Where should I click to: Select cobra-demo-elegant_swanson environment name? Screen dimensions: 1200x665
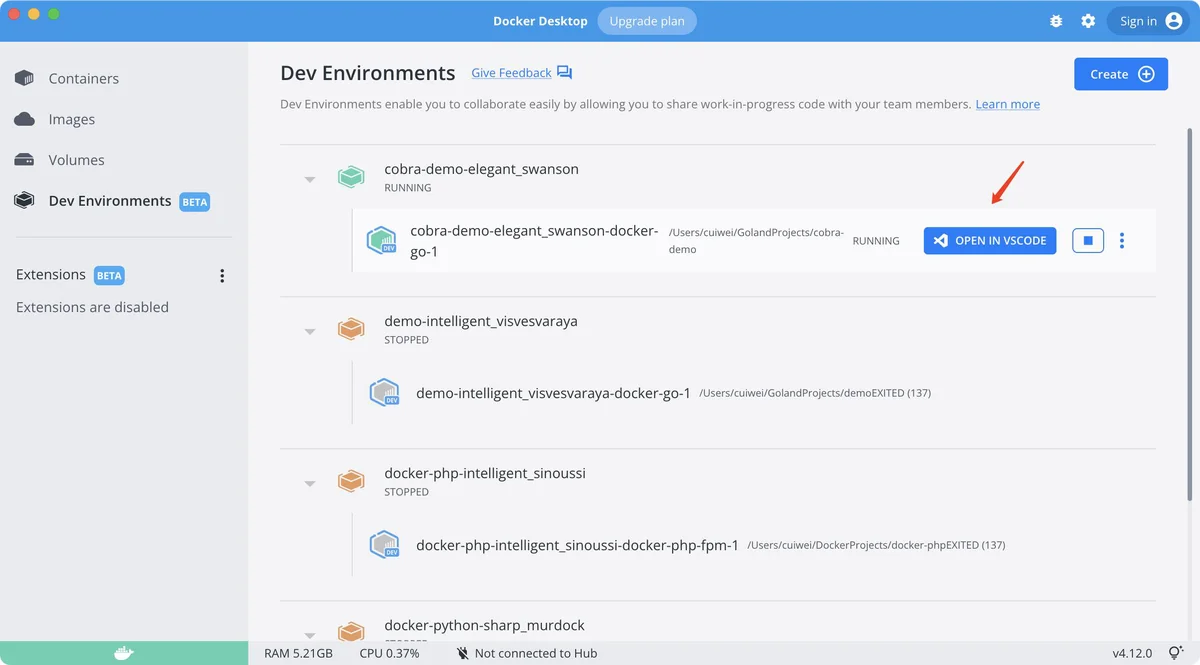pyautogui.click(x=481, y=169)
